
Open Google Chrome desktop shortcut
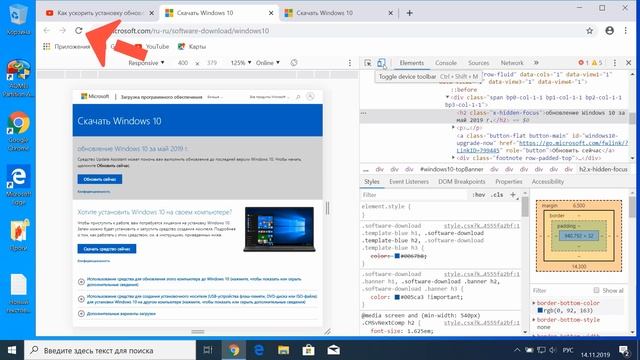coord(18,131)
